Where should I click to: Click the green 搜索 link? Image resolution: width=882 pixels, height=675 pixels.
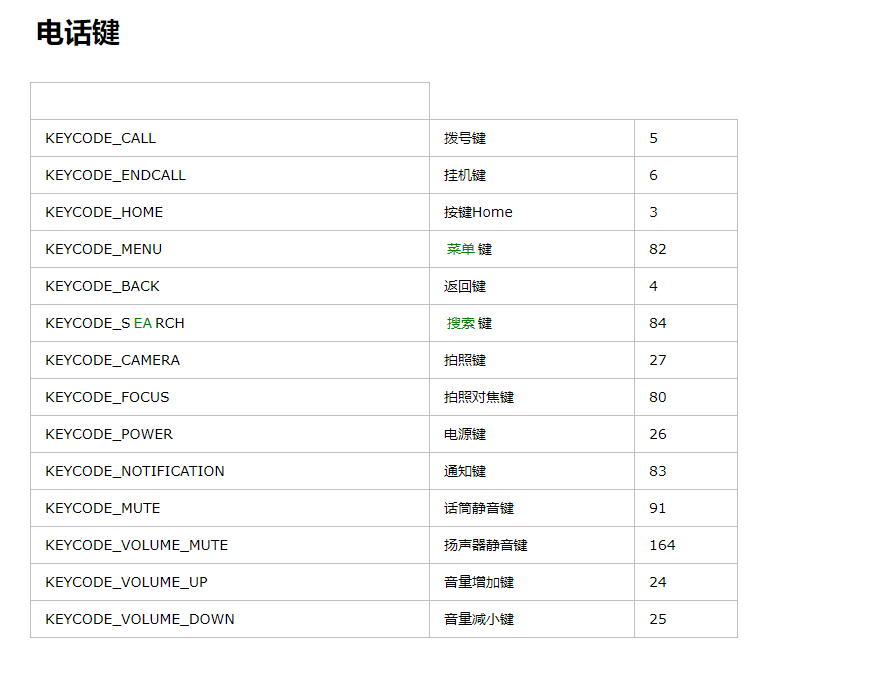click(461, 323)
